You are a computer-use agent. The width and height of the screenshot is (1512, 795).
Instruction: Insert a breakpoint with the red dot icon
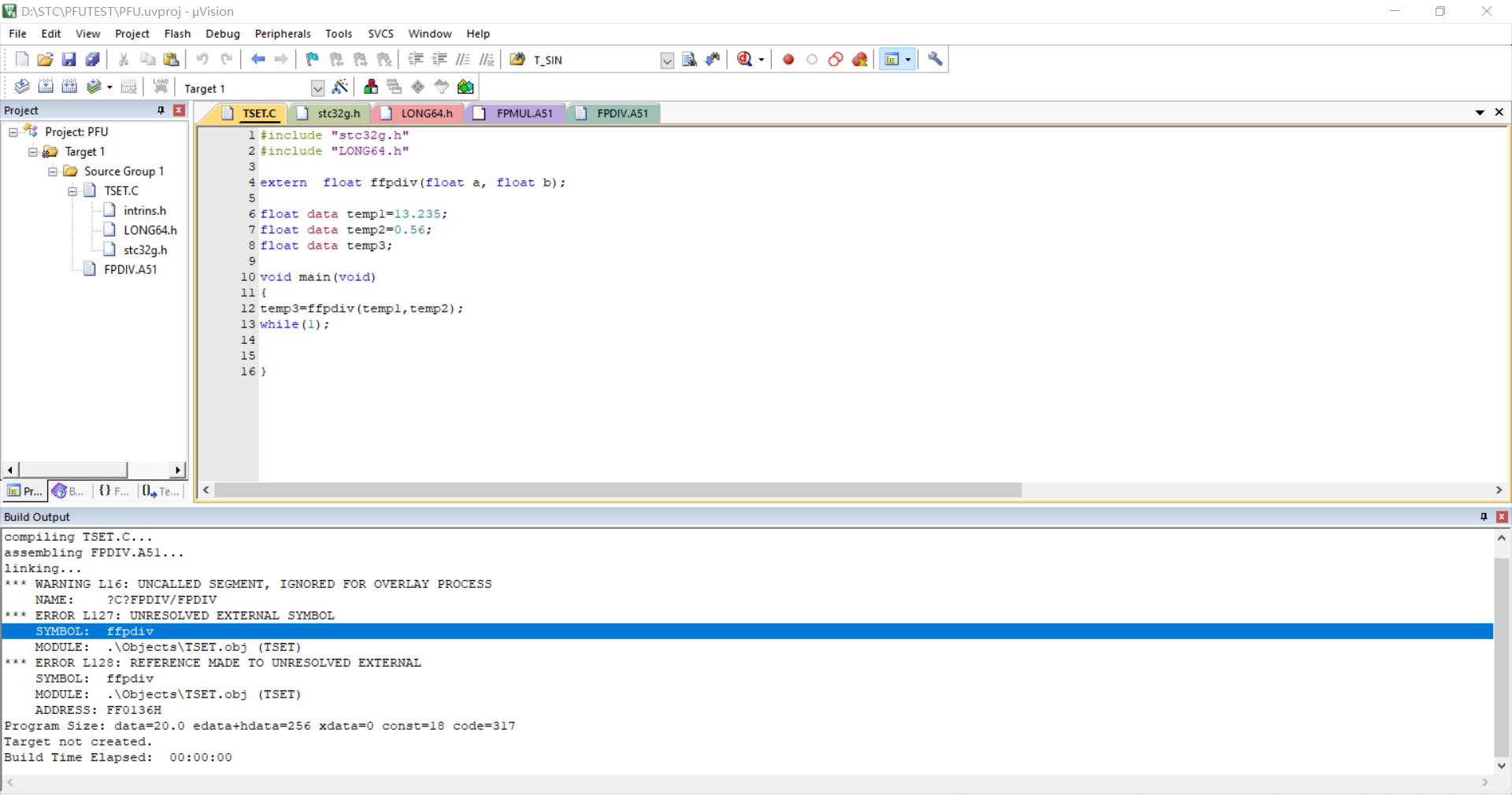pyautogui.click(x=788, y=59)
